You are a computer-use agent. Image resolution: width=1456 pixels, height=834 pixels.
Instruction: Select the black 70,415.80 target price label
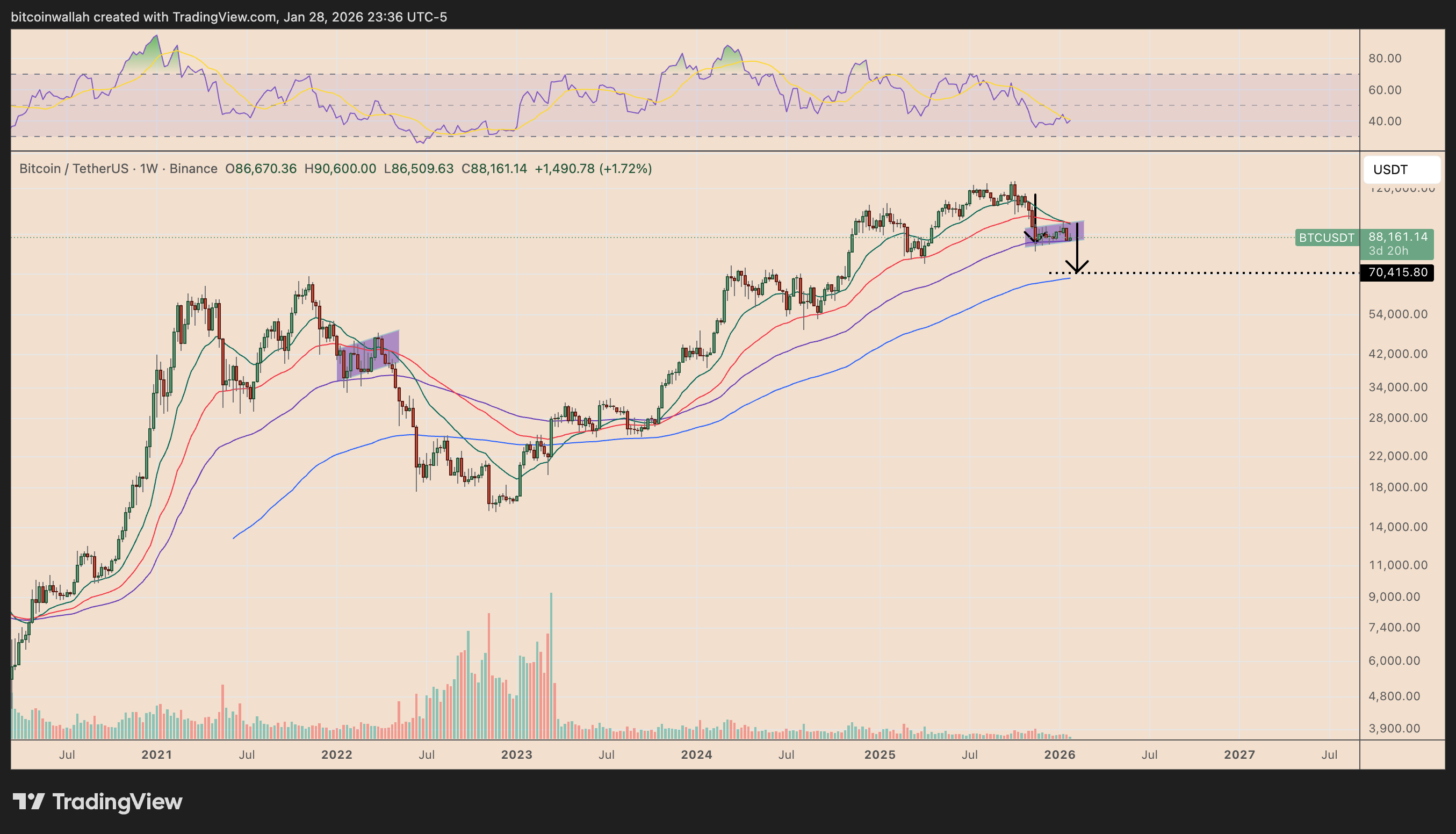1397,272
